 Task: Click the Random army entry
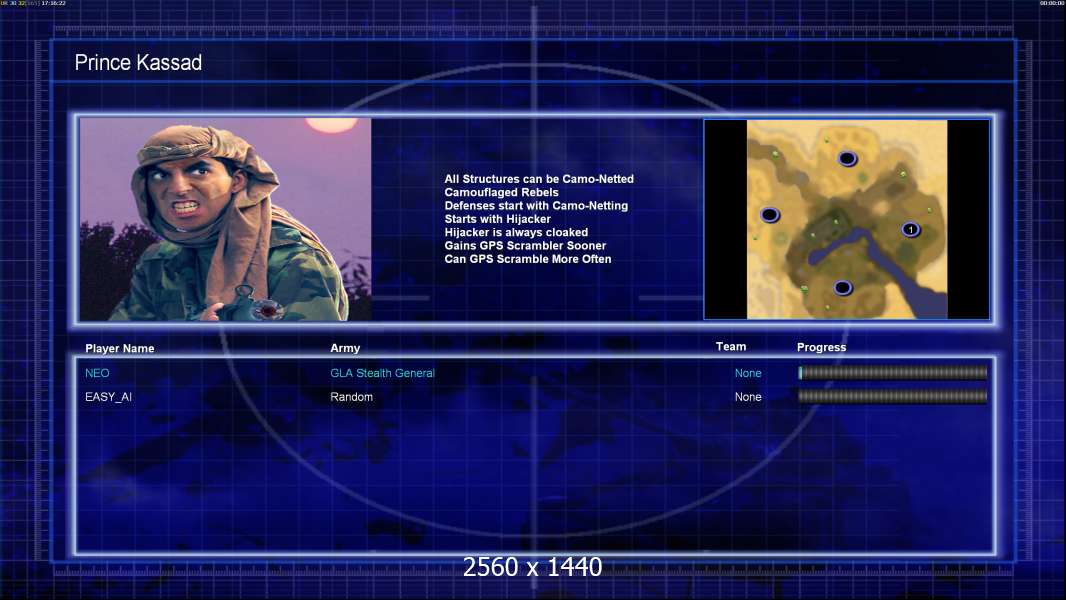pyautogui.click(x=351, y=397)
